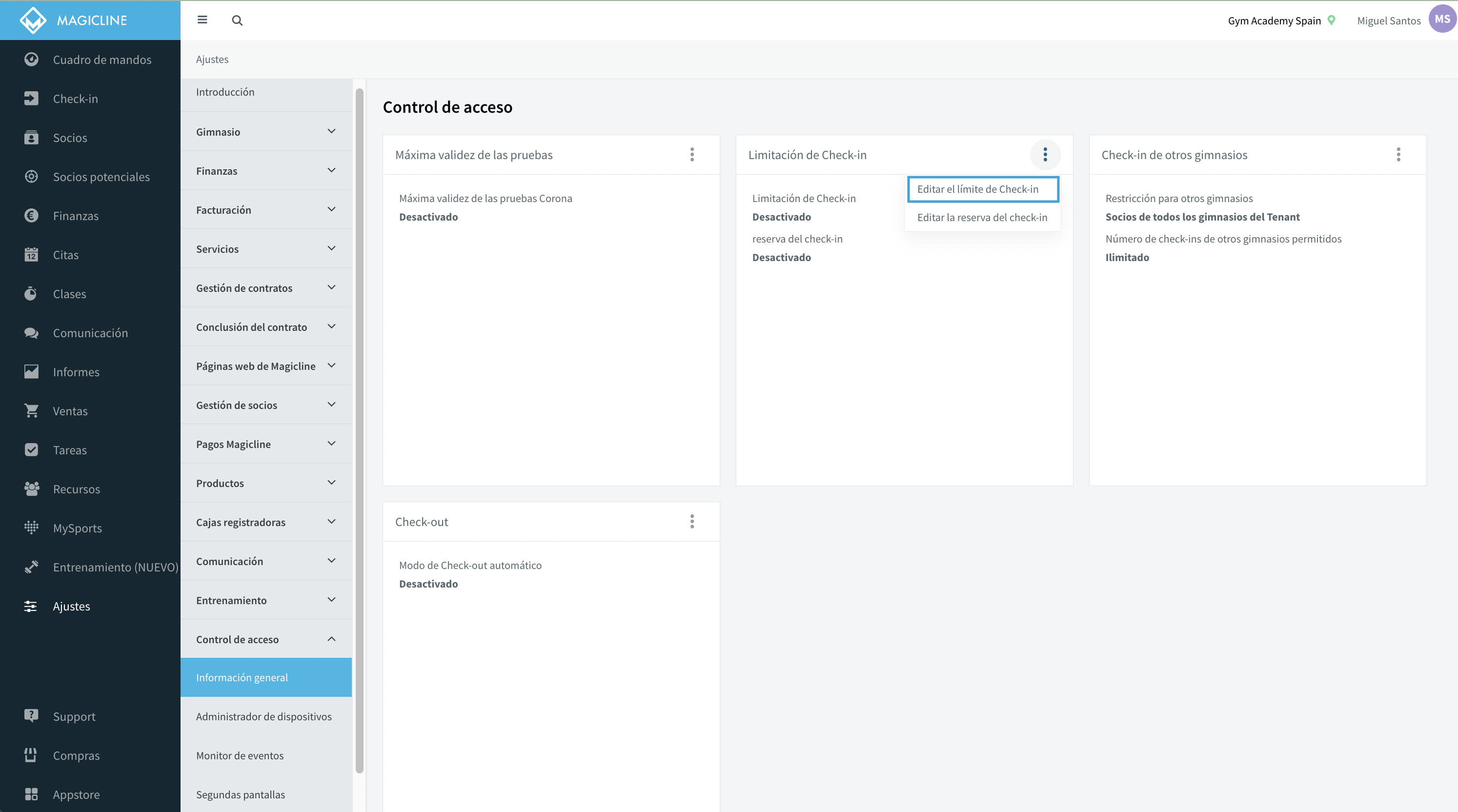The height and width of the screenshot is (812, 1458).
Task: Click the Entrenamiento (NUEVO) dumbbell icon
Action: 31,567
